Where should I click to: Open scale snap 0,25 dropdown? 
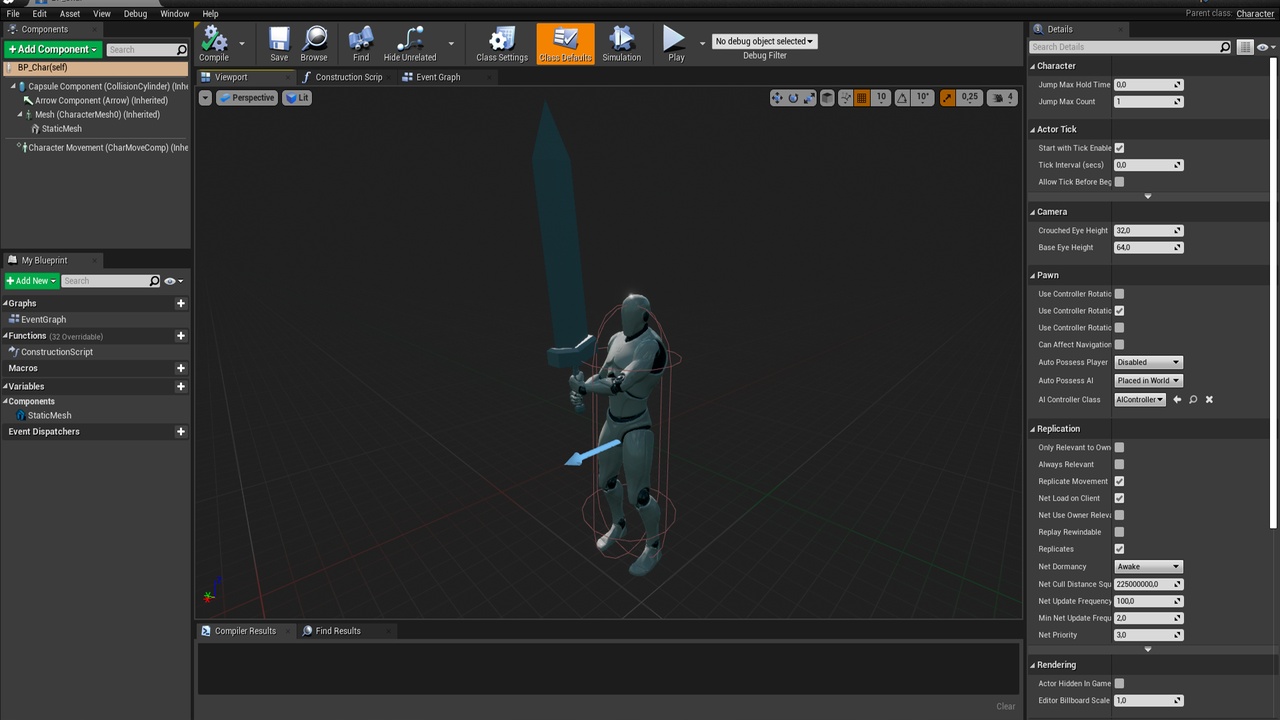969,98
